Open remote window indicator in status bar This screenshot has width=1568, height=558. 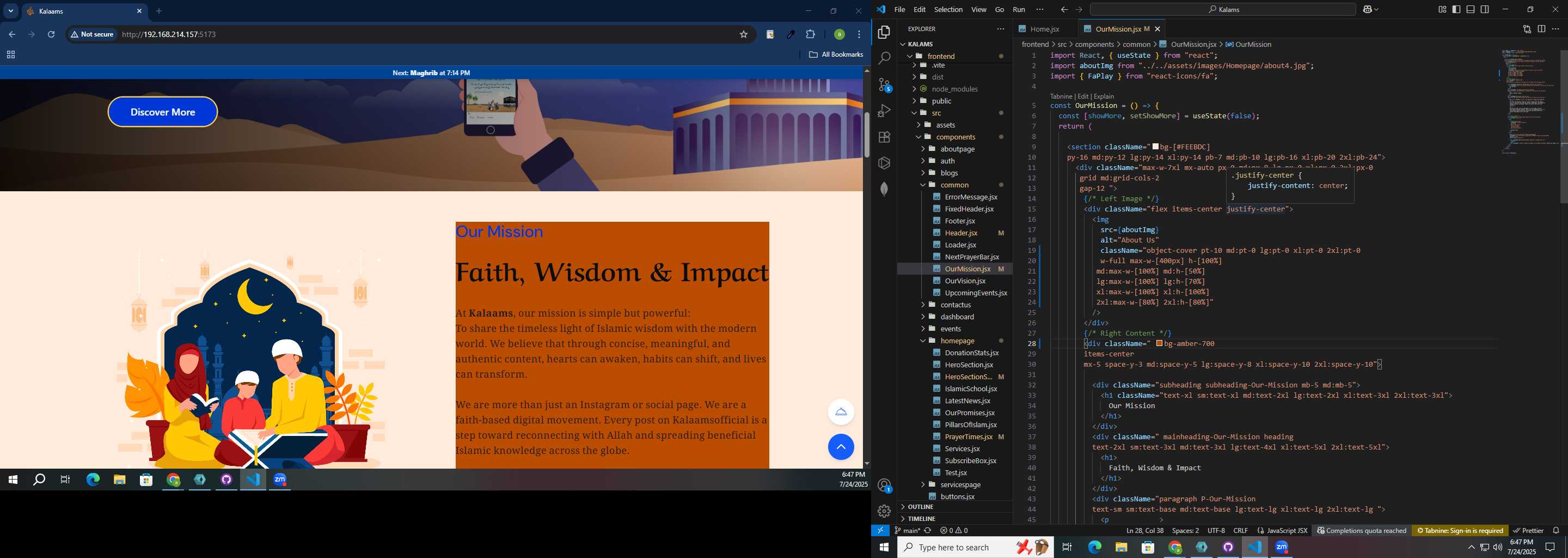[880, 531]
